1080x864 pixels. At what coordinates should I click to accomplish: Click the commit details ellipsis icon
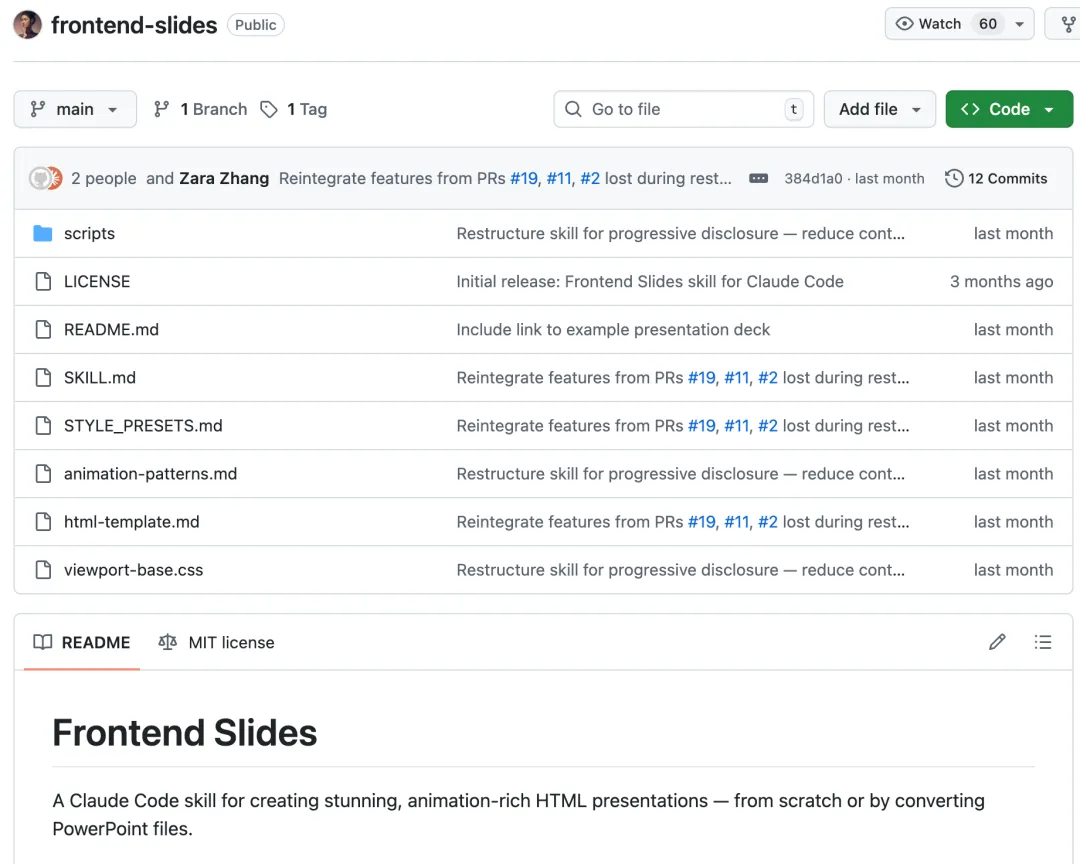pyautogui.click(x=759, y=179)
